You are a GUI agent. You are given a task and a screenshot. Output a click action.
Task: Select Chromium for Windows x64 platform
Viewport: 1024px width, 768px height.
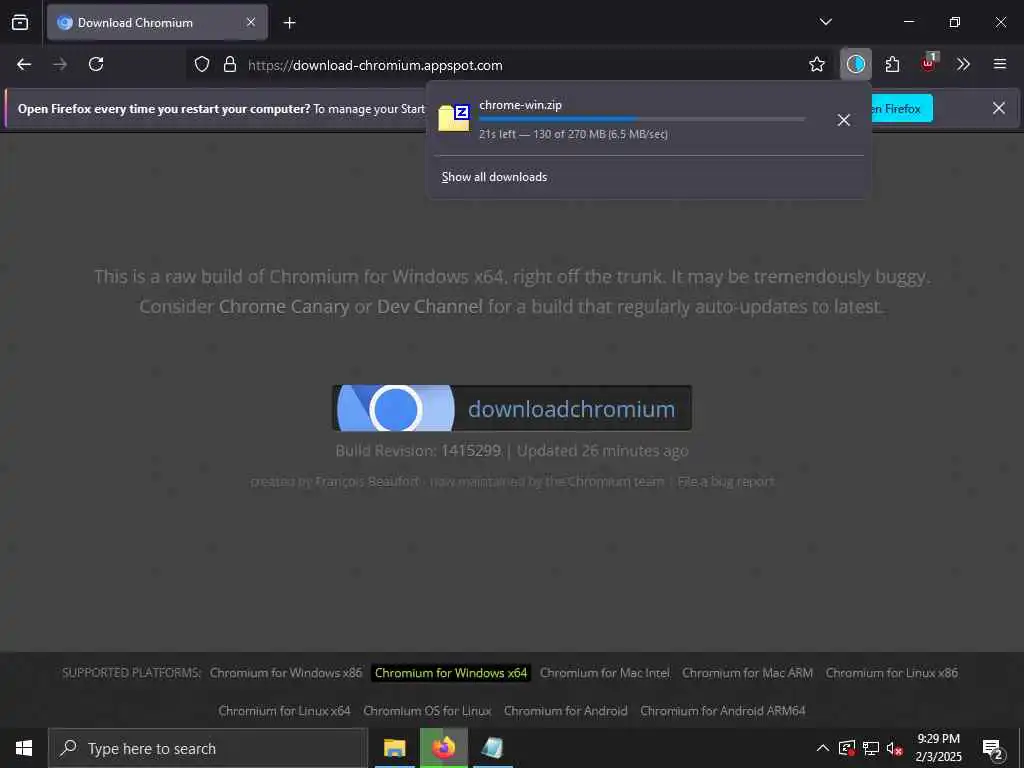click(451, 673)
